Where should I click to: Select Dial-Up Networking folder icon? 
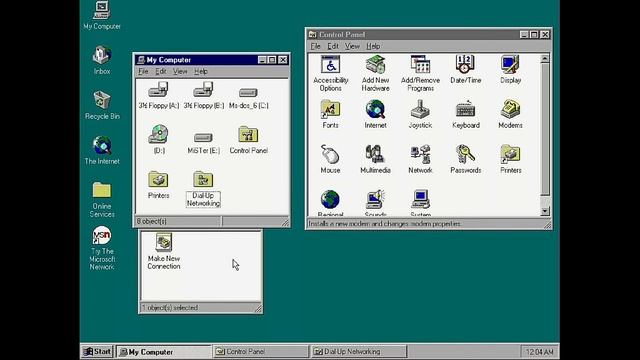click(x=203, y=189)
